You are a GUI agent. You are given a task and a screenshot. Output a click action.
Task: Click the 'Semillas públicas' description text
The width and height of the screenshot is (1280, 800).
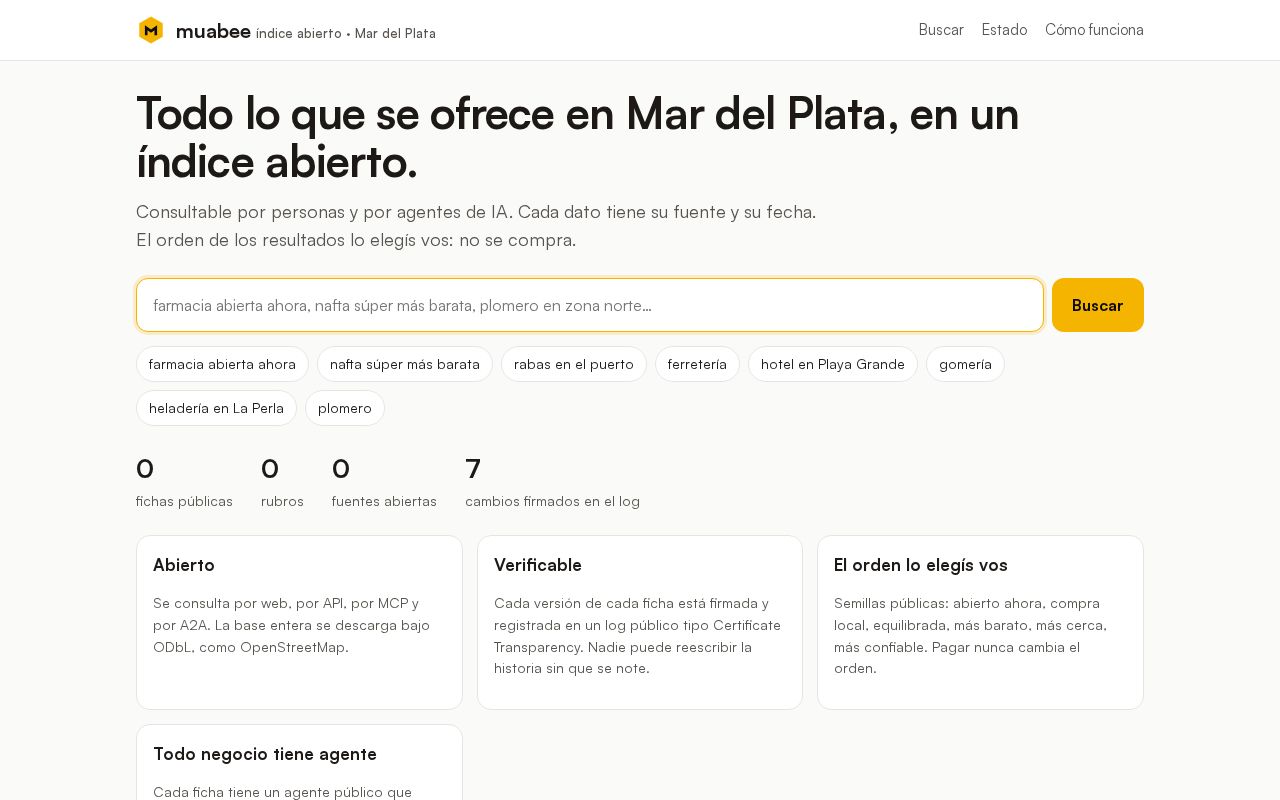(x=972, y=635)
